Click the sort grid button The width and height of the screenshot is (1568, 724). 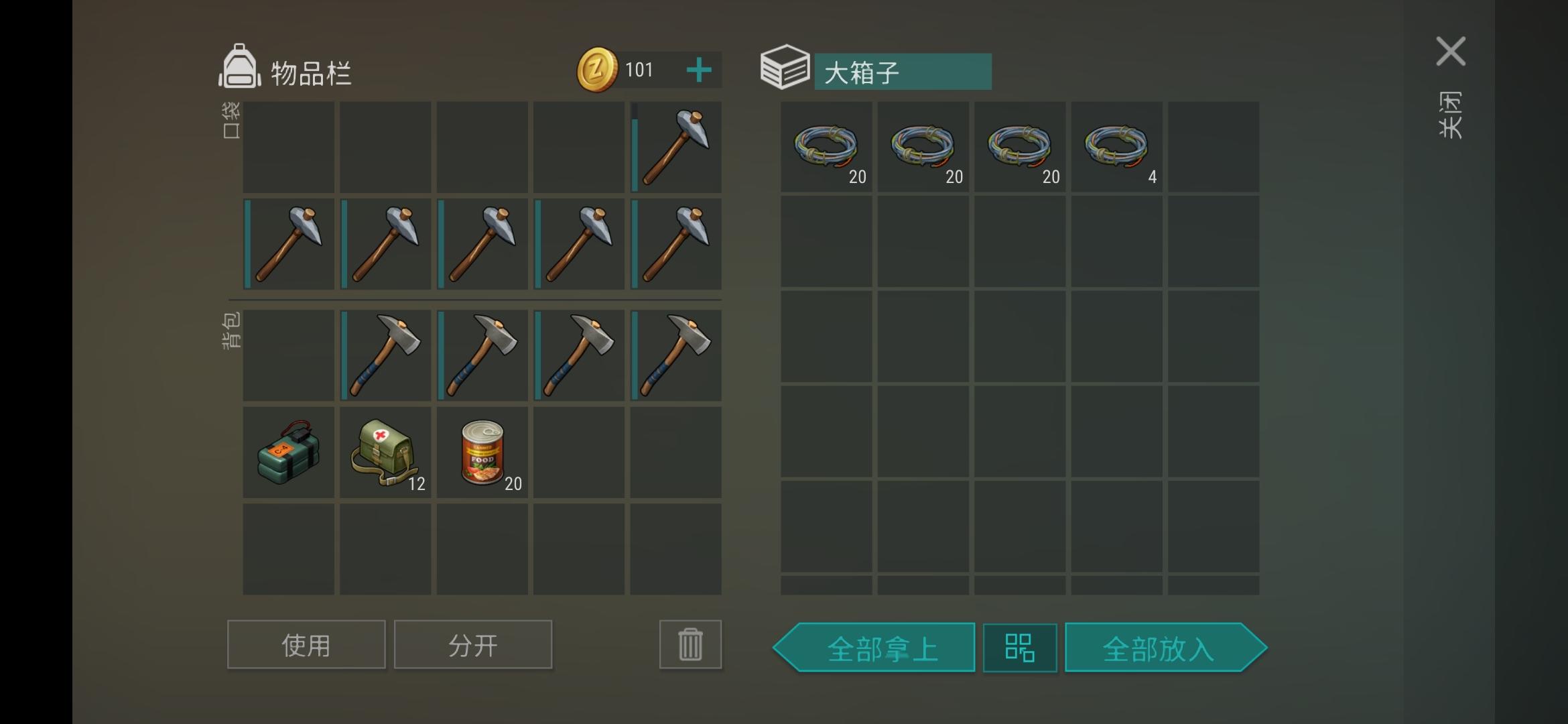click(1019, 648)
